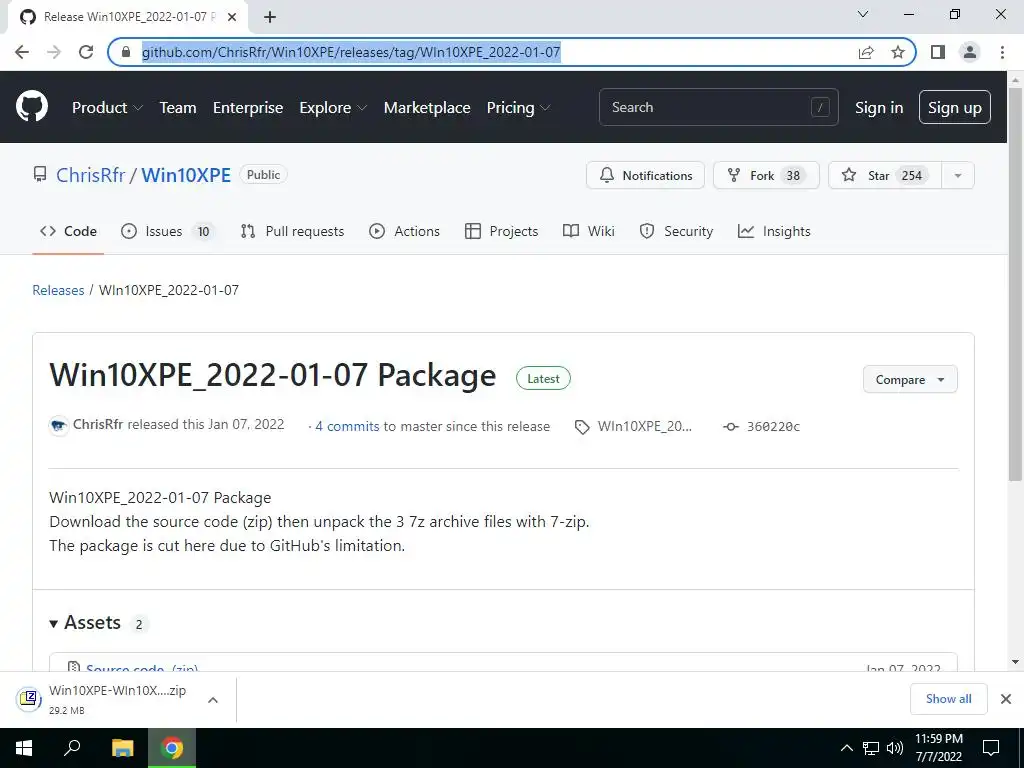
Task: Open Windows Start menu
Action: (x=24, y=748)
